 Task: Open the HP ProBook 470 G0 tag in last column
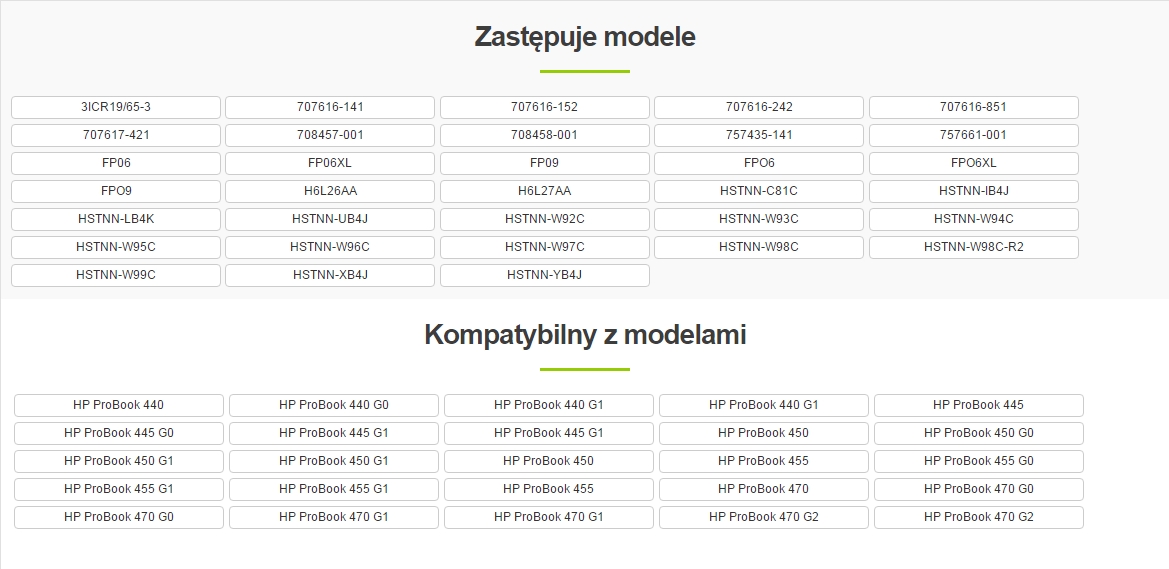(978, 489)
